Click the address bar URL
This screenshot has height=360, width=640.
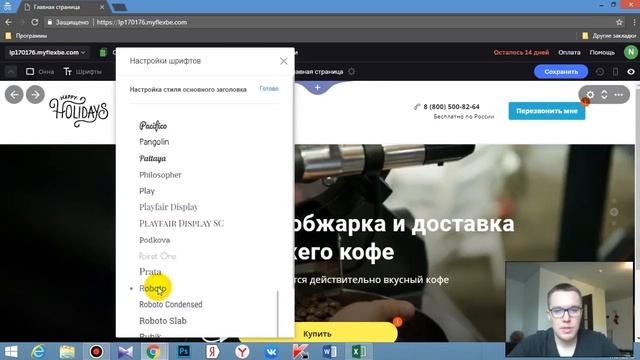point(142,22)
